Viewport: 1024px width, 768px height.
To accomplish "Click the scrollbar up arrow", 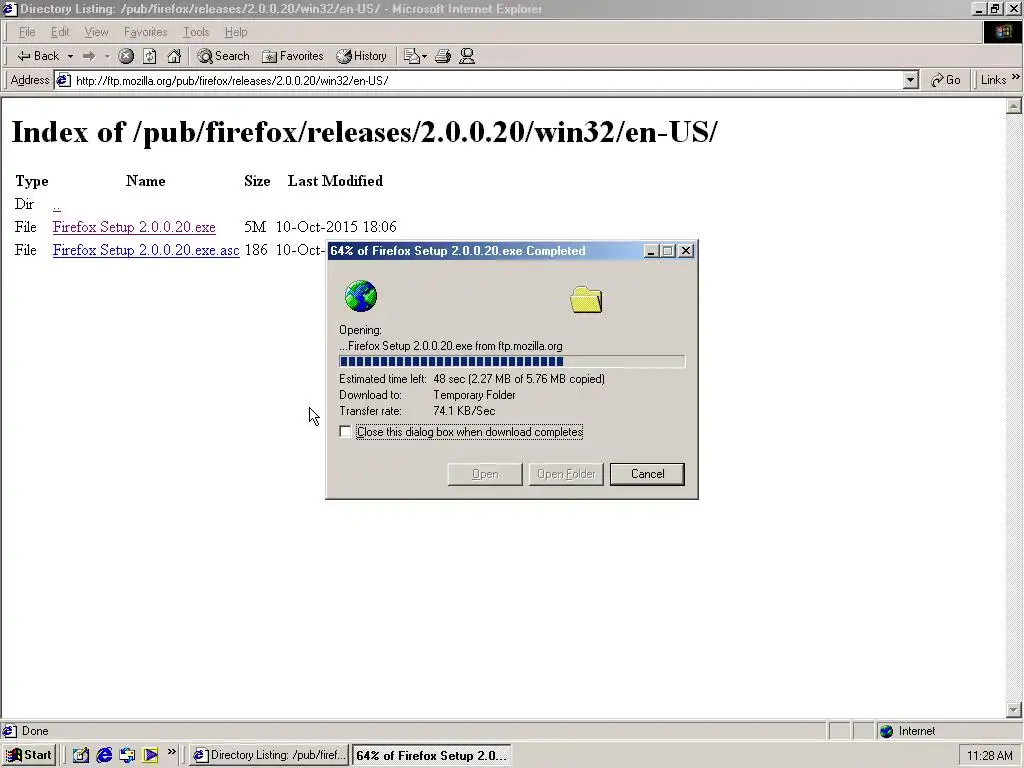I will (1014, 106).
